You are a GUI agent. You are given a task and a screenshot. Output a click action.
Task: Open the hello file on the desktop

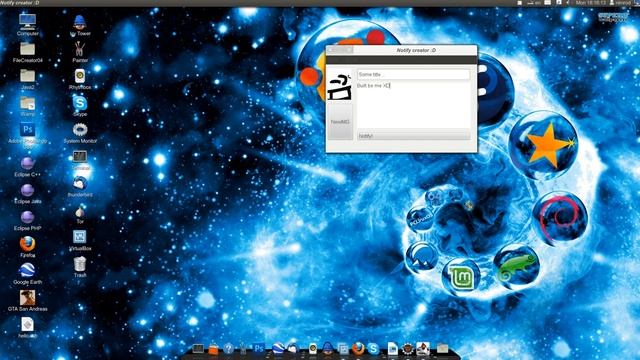pyautogui.click(x=27, y=327)
